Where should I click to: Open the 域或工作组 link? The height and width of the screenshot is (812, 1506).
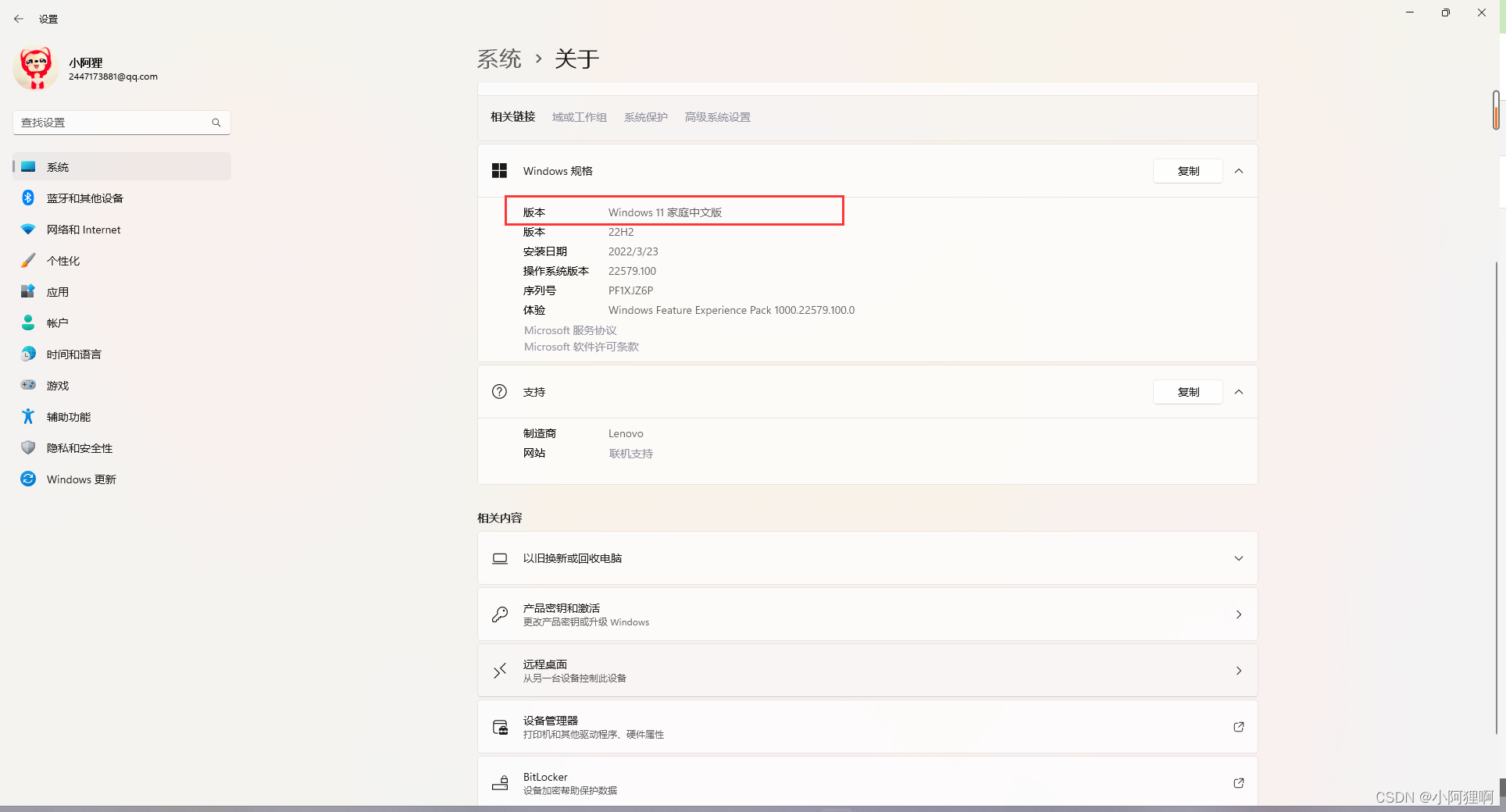(x=580, y=117)
